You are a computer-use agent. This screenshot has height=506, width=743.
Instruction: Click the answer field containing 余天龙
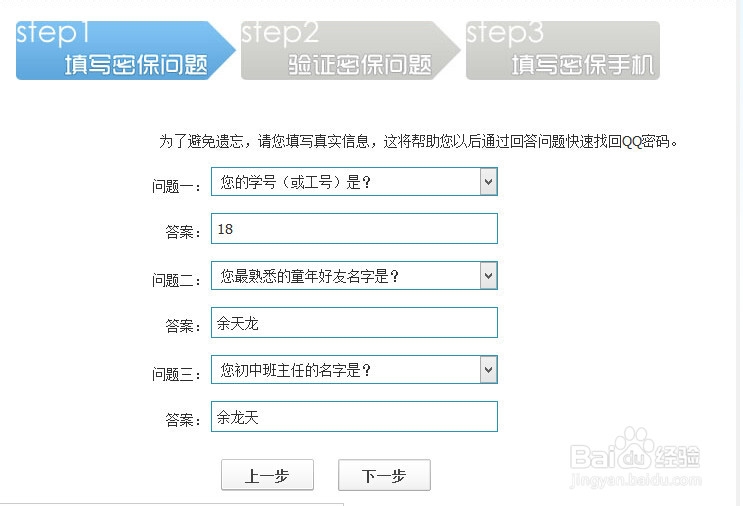pyautogui.click(x=354, y=323)
